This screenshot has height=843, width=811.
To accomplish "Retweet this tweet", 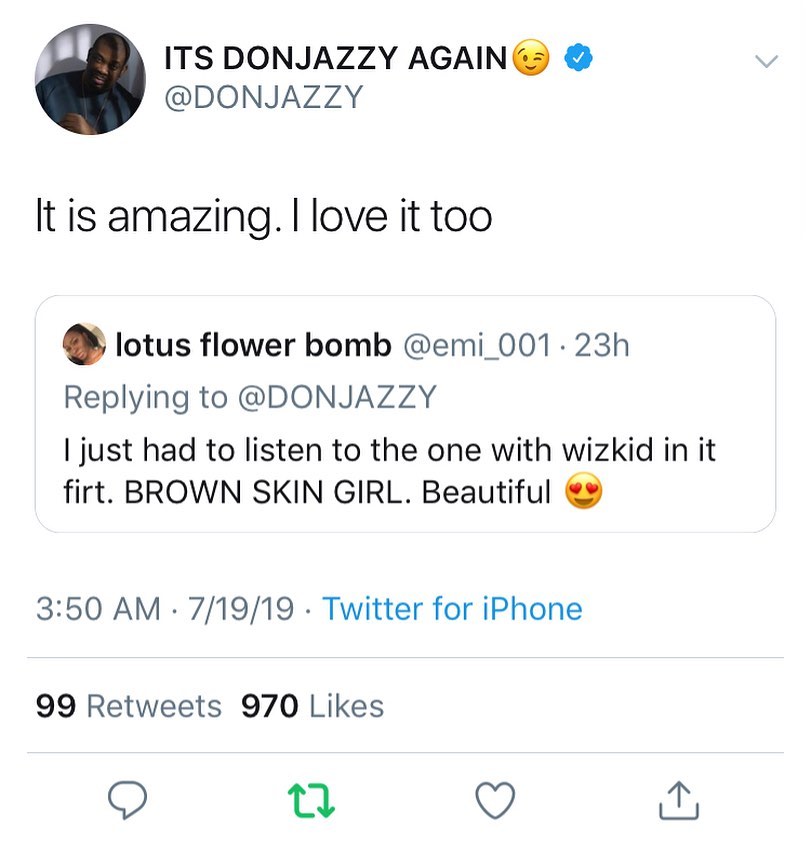I will (312, 799).
